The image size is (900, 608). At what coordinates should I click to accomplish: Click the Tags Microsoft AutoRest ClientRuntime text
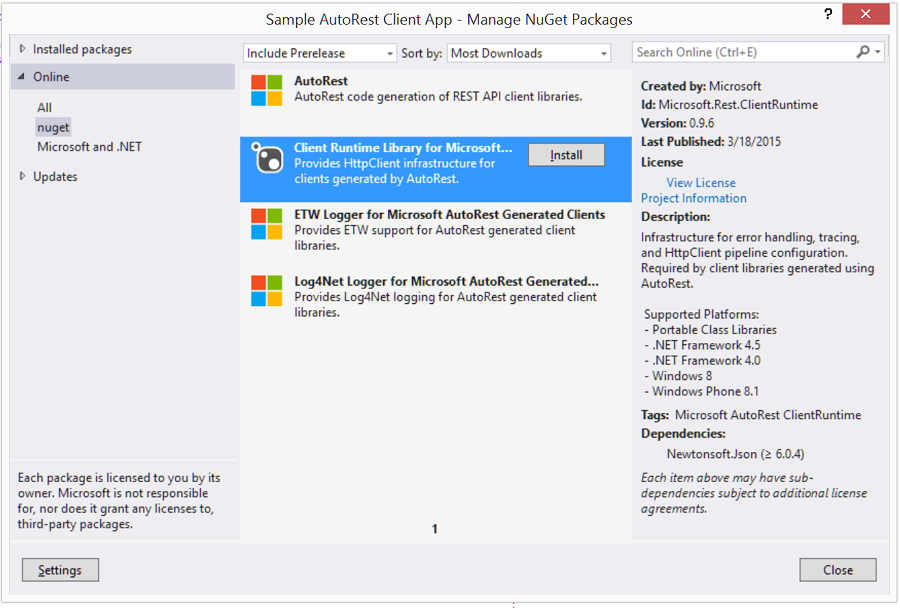751,415
